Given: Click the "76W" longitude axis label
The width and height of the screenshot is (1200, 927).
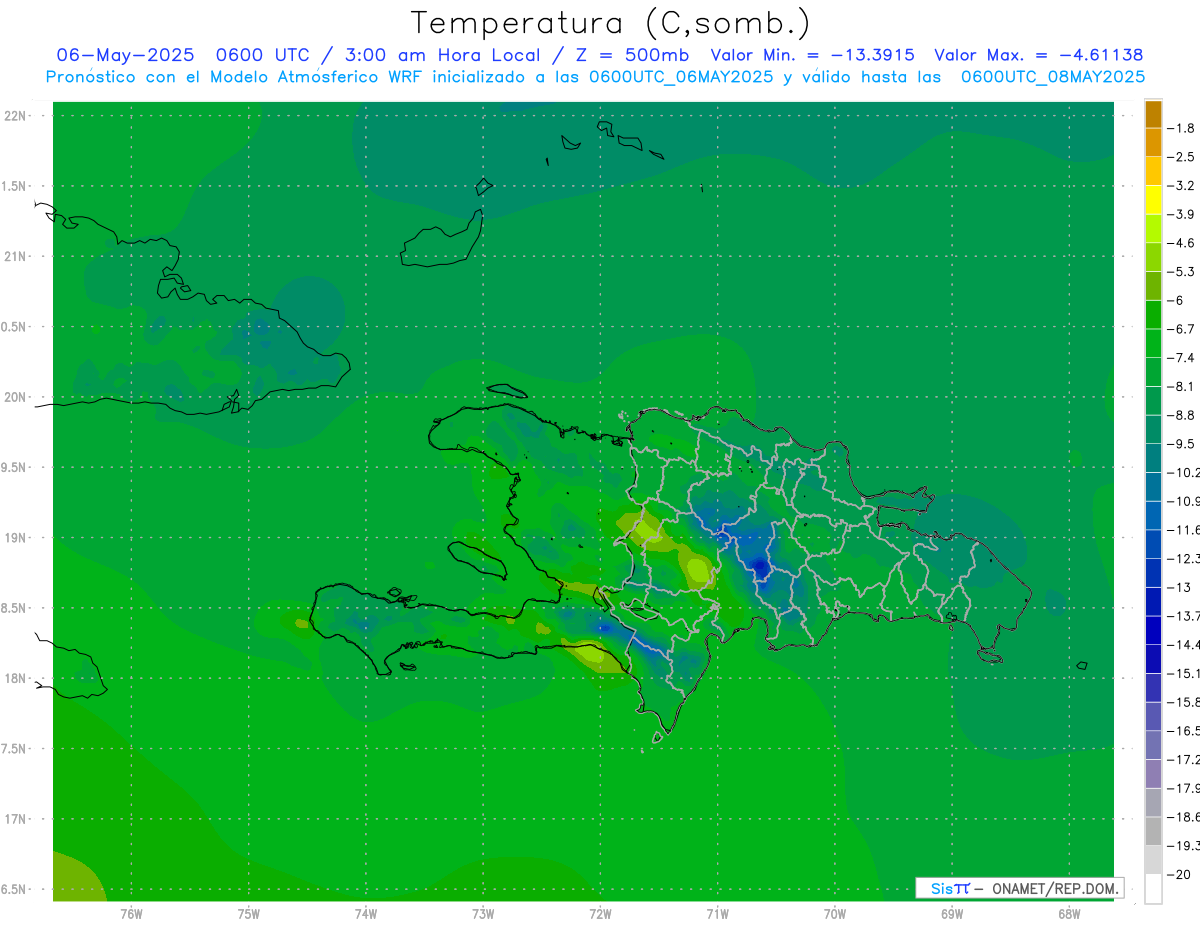Looking at the screenshot, I should point(131,913).
